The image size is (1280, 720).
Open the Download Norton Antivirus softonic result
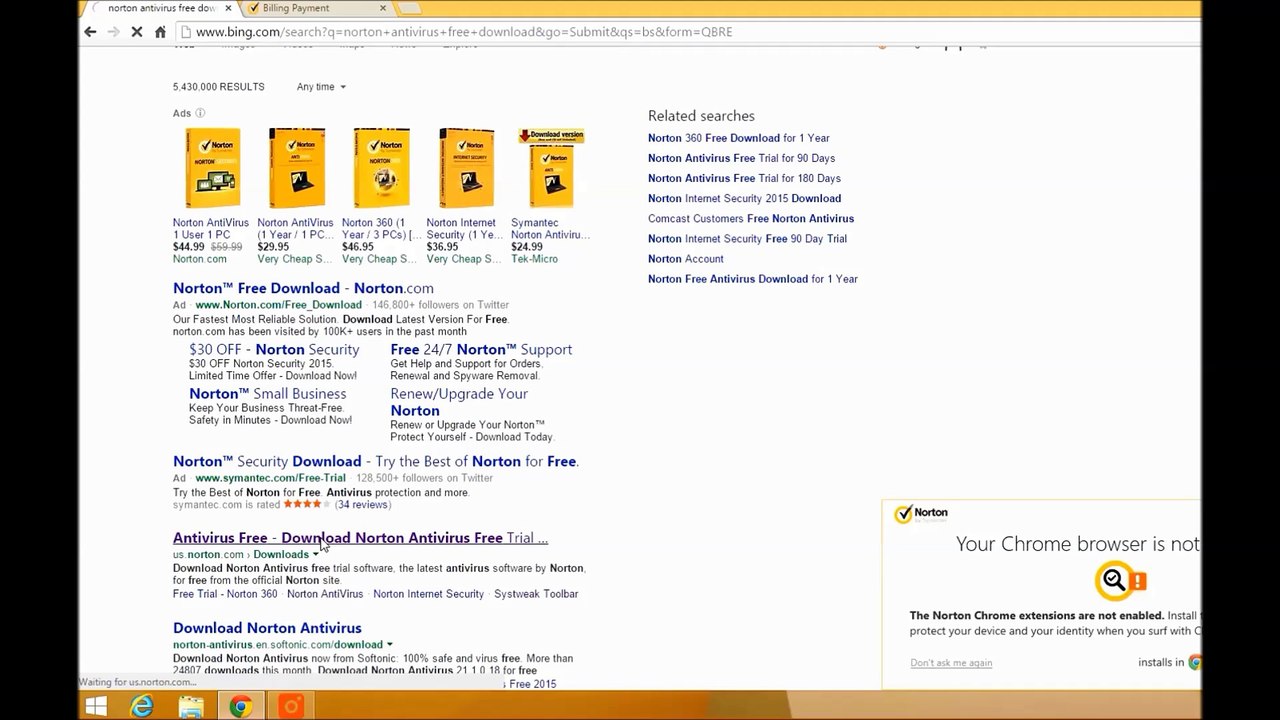tap(267, 628)
